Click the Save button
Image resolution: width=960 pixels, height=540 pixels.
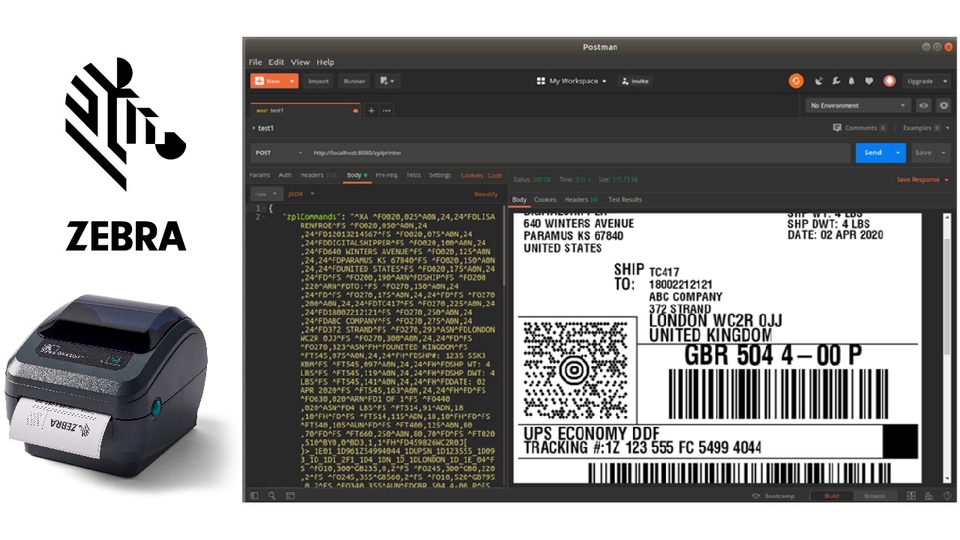[923, 152]
